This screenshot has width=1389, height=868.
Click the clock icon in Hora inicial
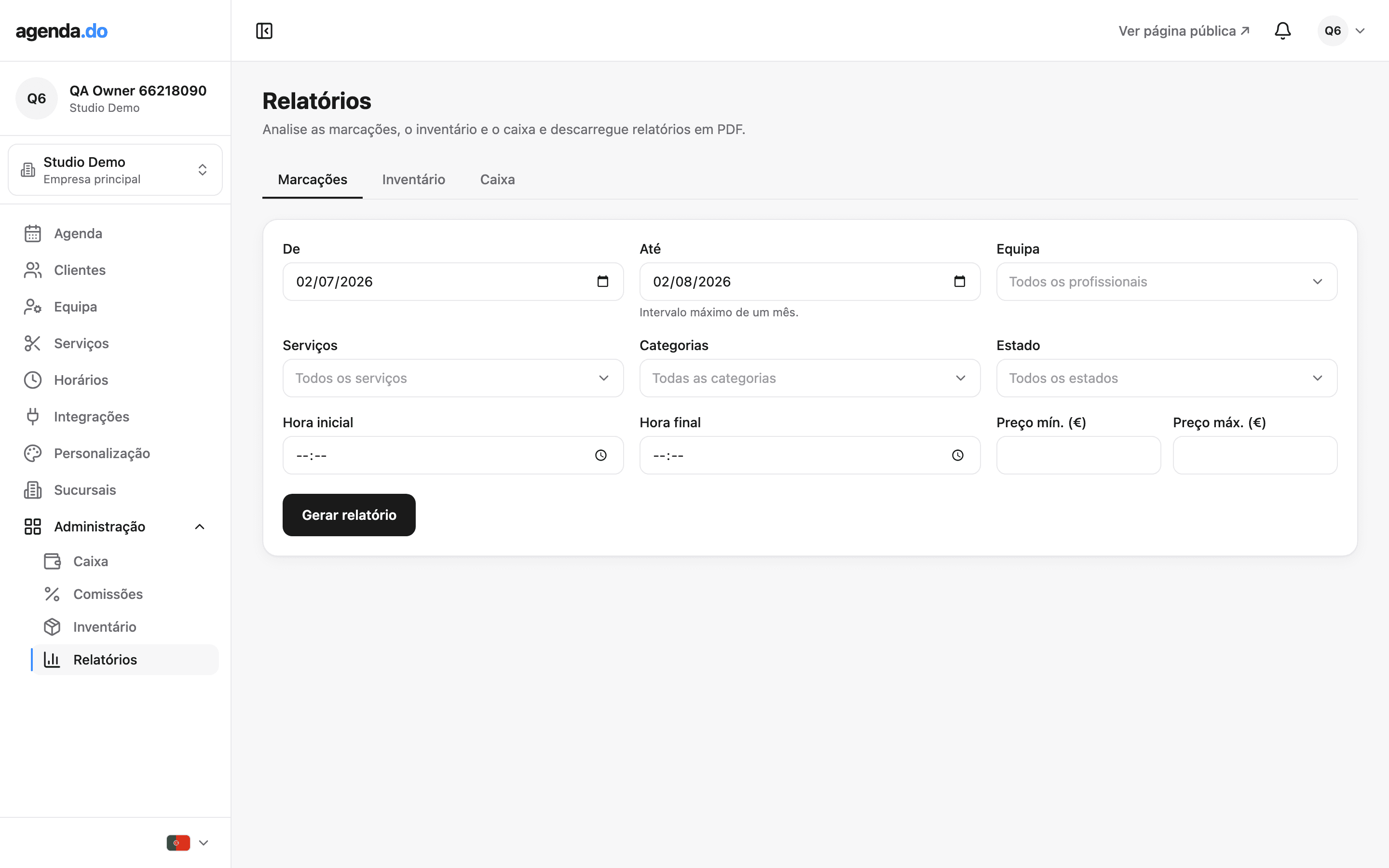(x=601, y=455)
